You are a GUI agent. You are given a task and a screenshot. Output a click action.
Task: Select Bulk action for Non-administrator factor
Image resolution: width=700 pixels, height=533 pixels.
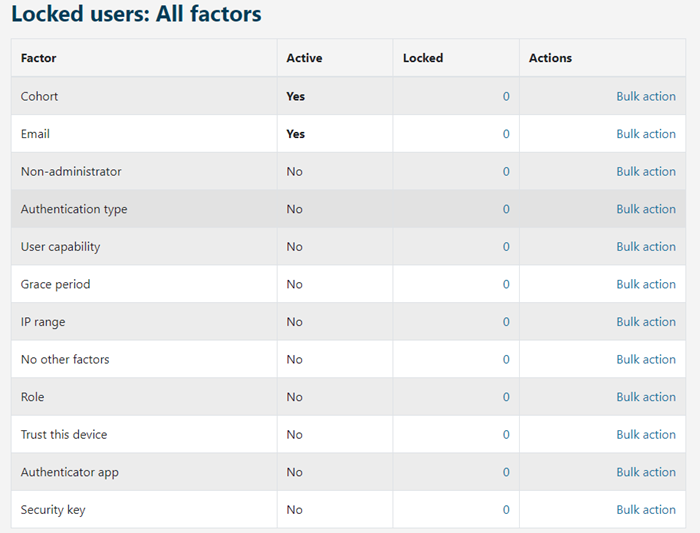pyautogui.click(x=645, y=172)
